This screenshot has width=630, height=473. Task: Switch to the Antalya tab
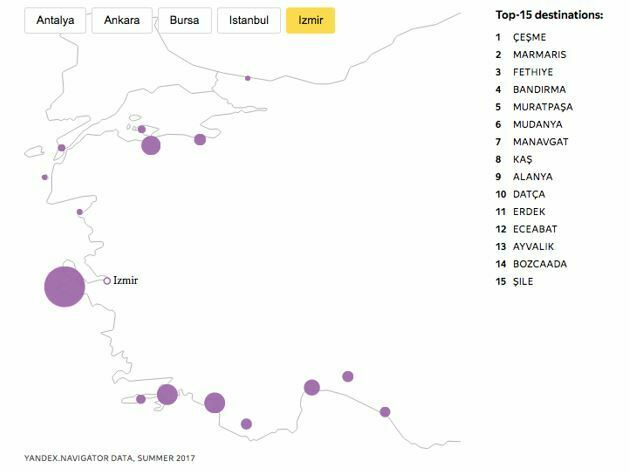point(55,20)
